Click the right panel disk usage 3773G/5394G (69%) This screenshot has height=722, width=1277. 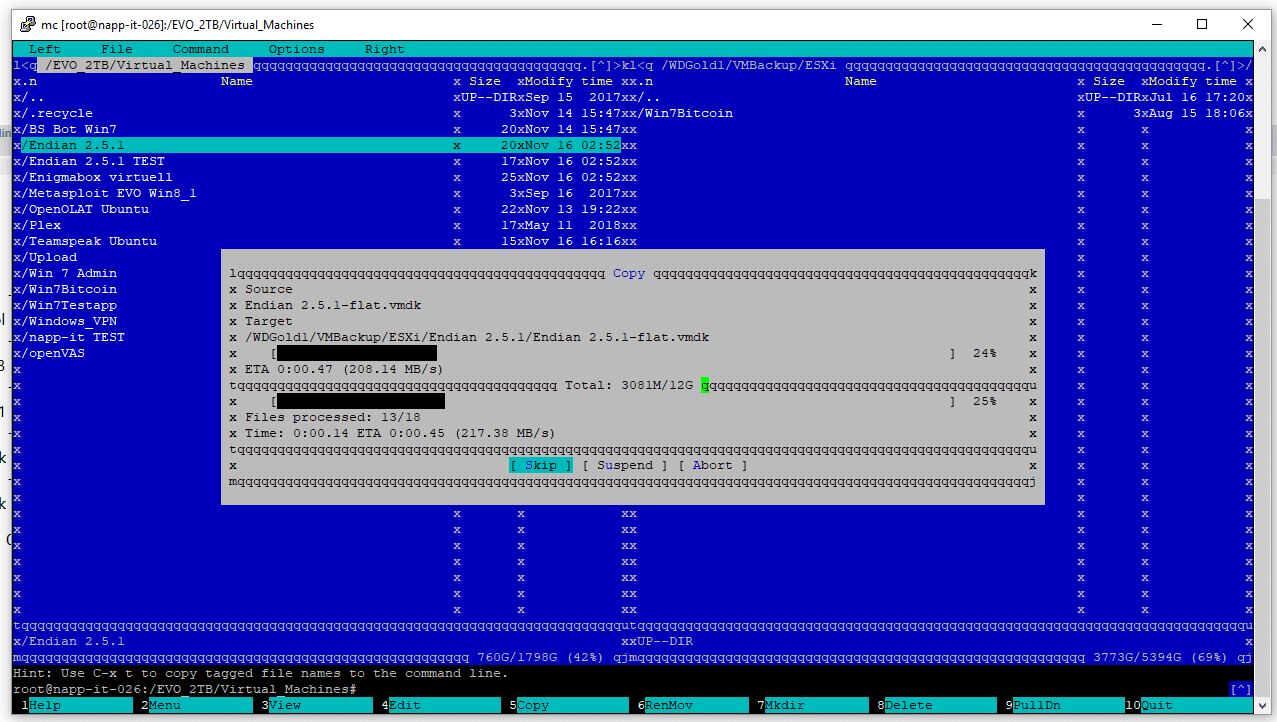1160,657
